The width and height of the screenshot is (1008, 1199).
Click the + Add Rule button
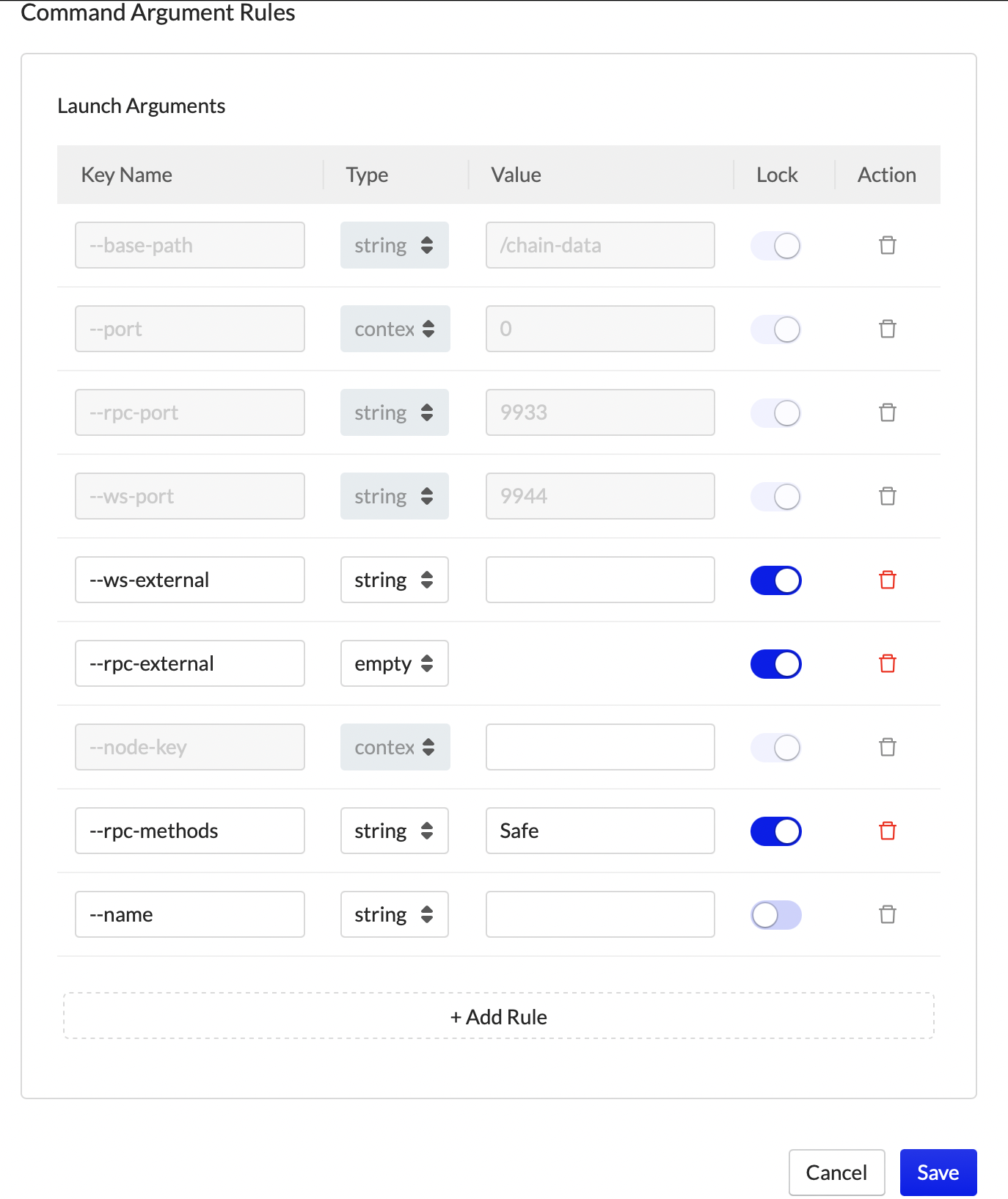pos(499,1016)
